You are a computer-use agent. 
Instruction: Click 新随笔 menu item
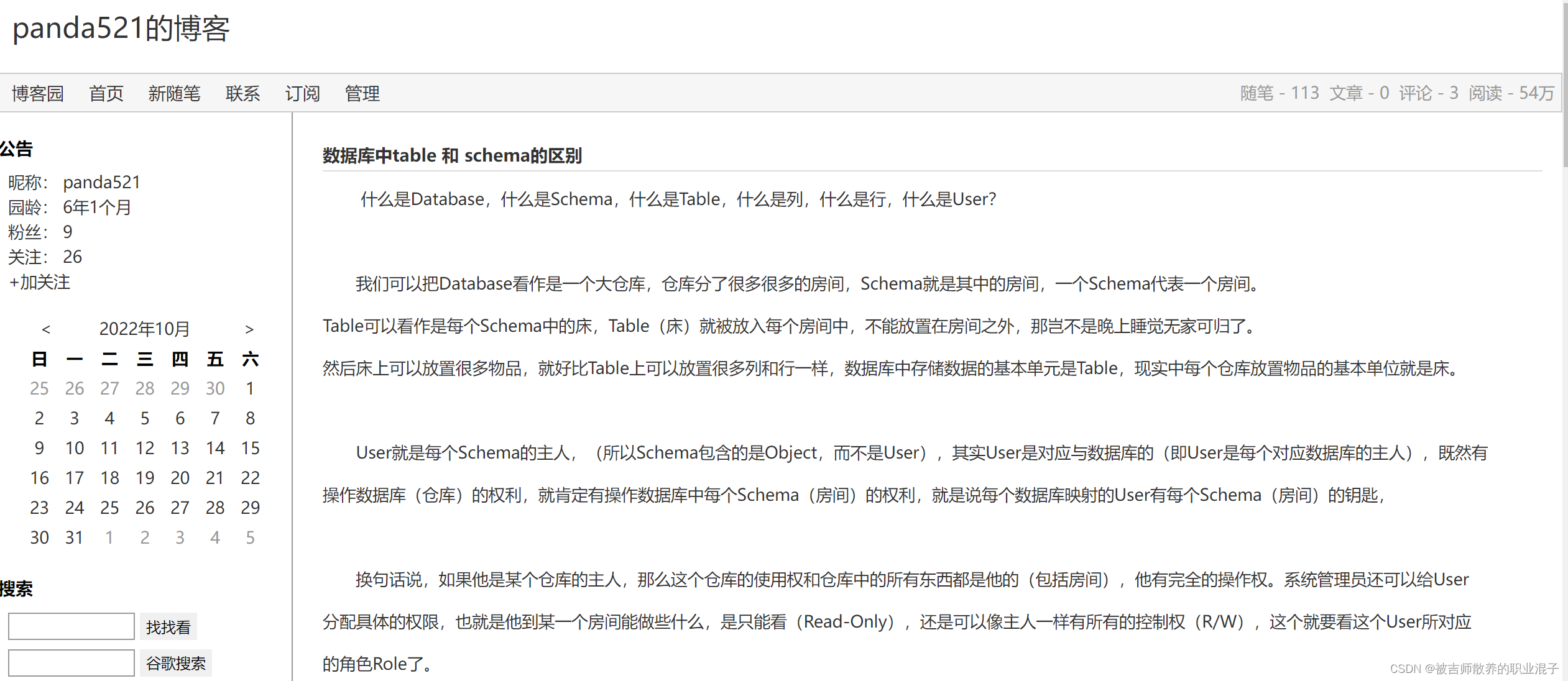click(x=174, y=93)
